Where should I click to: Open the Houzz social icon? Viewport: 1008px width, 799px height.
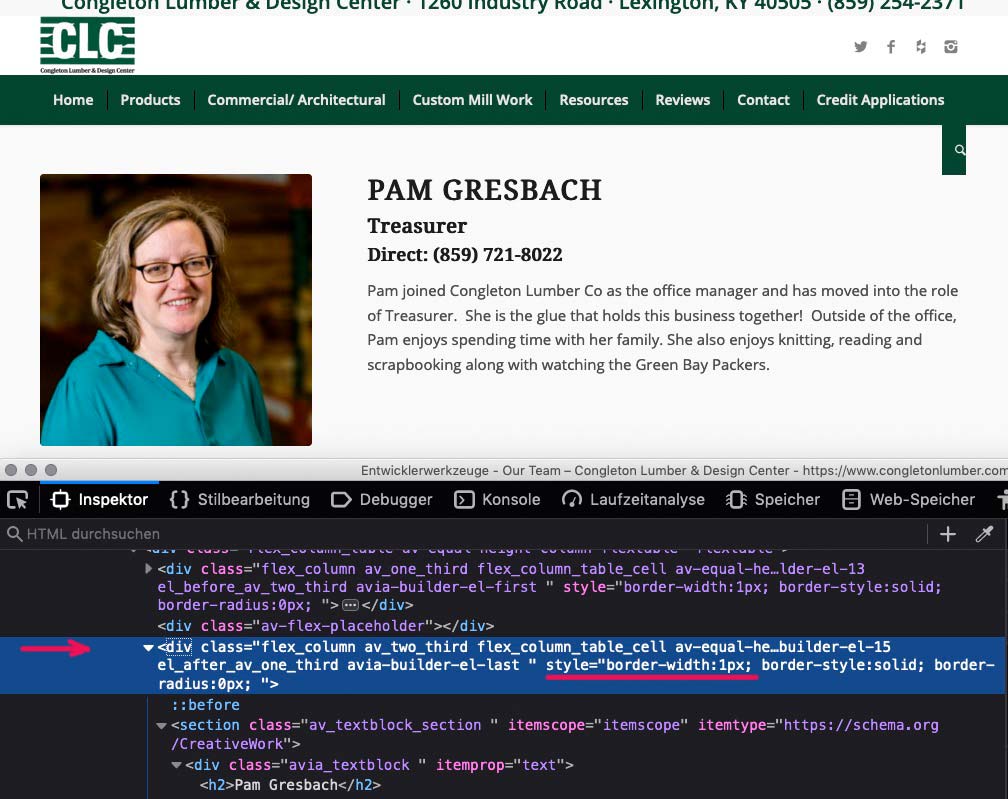pyautogui.click(x=921, y=47)
